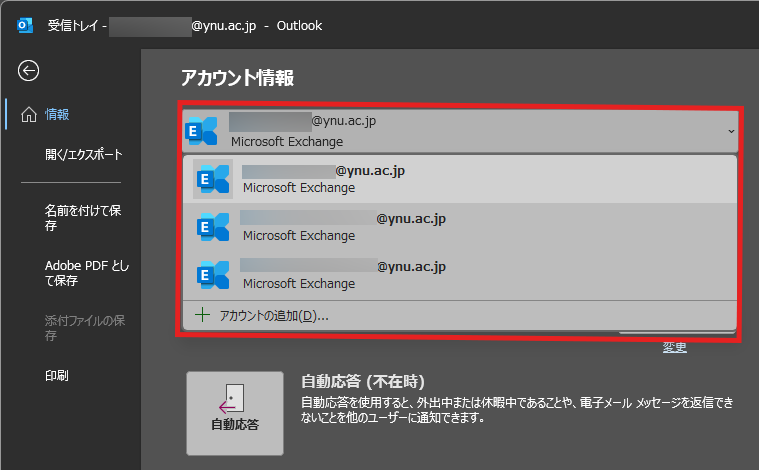Click the highlighted first account's Exchange icon

click(x=213, y=179)
